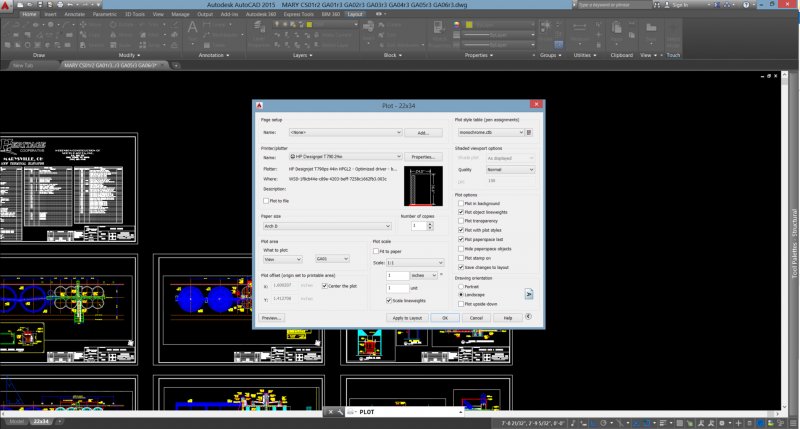The image size is (800, 429).
Task: Click the Open folder icon in quick access toolbar
Action: (30, 5)
